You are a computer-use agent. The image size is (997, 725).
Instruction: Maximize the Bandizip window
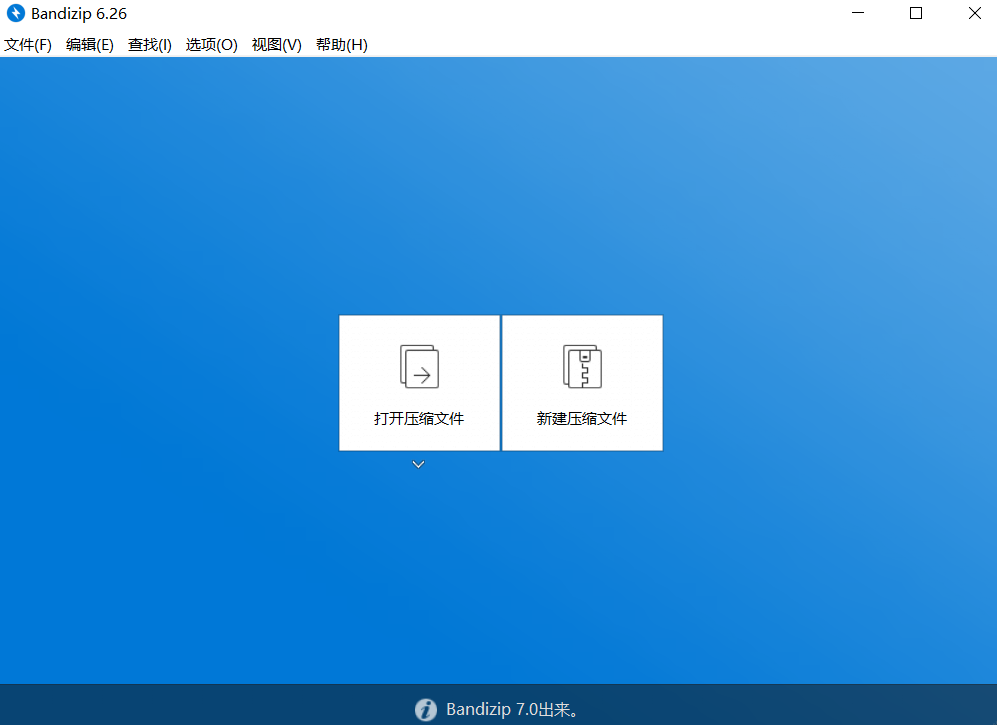916,13
